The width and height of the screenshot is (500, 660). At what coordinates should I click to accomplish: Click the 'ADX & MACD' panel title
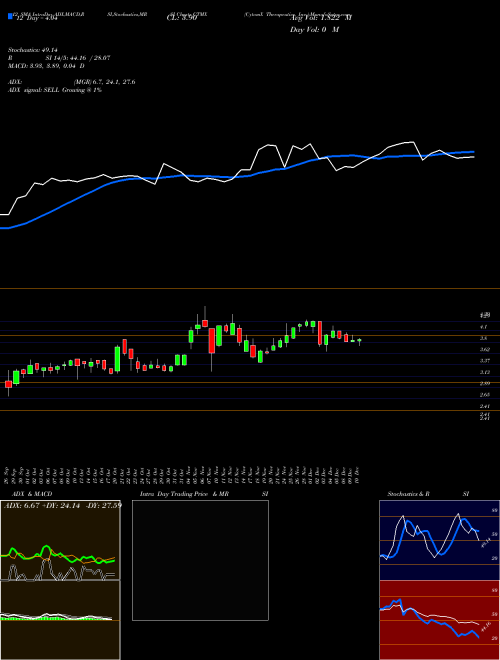pyautogui.click(x=32, y=494)
